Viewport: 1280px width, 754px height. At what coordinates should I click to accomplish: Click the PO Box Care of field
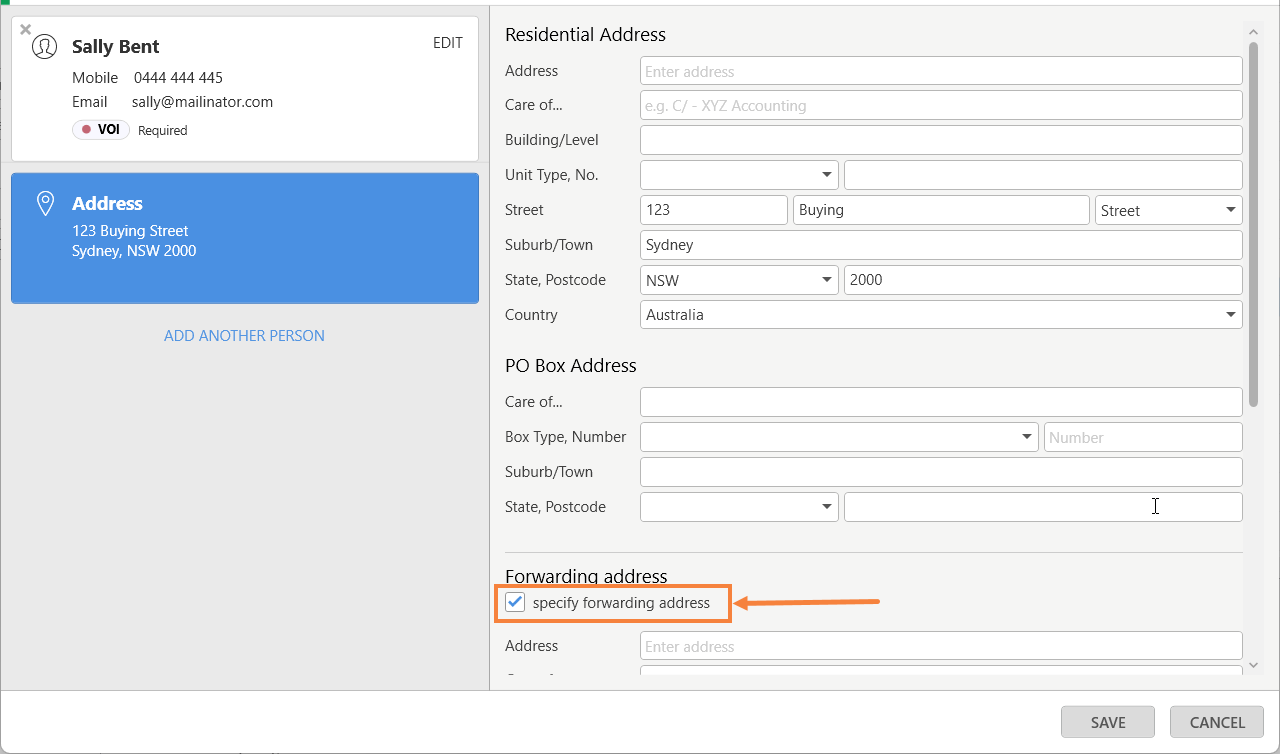[941, 402]
